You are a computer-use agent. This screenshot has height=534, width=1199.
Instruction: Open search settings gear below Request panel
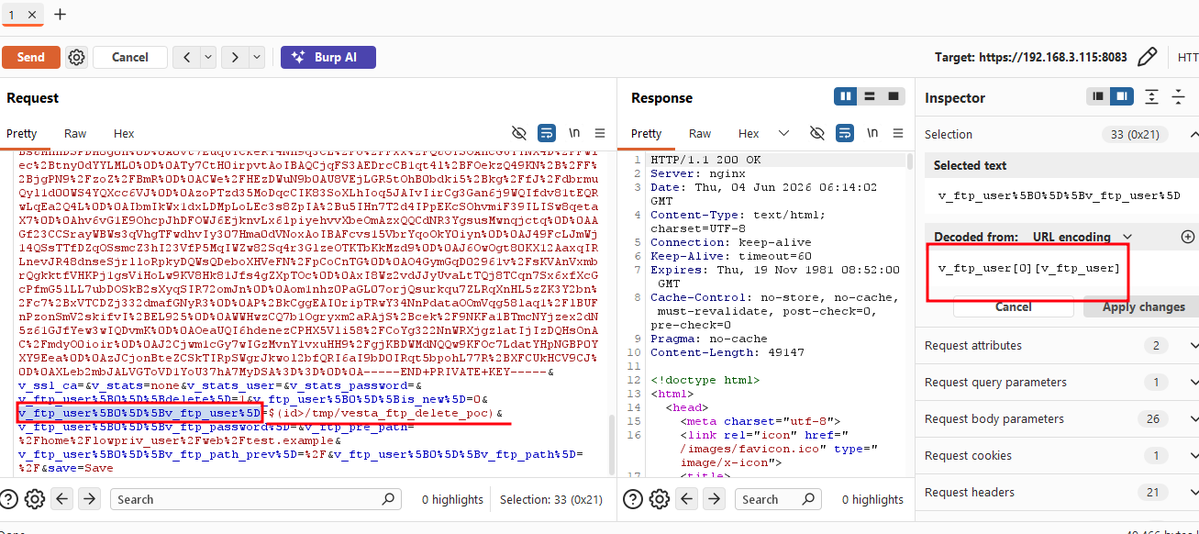[34, 499]
